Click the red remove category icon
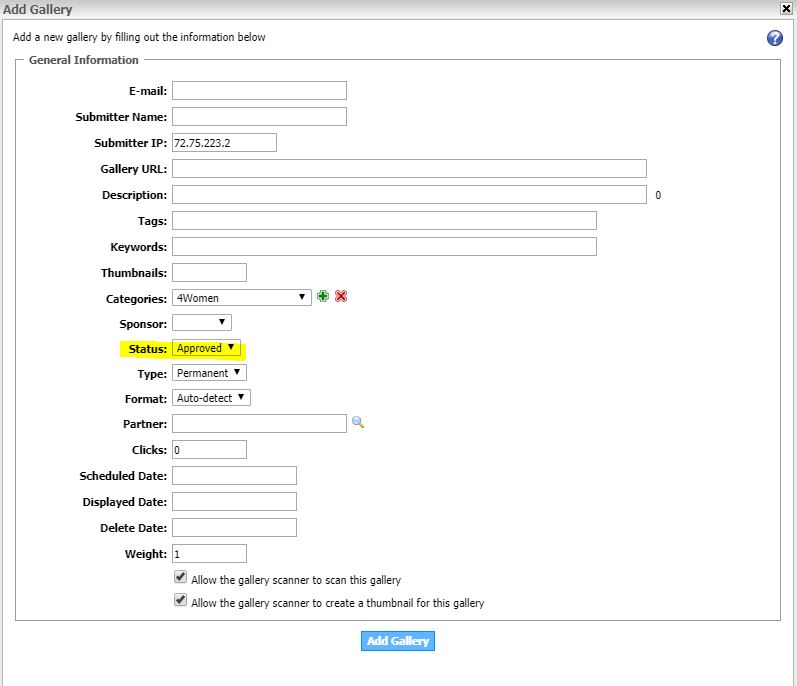This screenshot has width=797, height=686. tap(341, 297)
